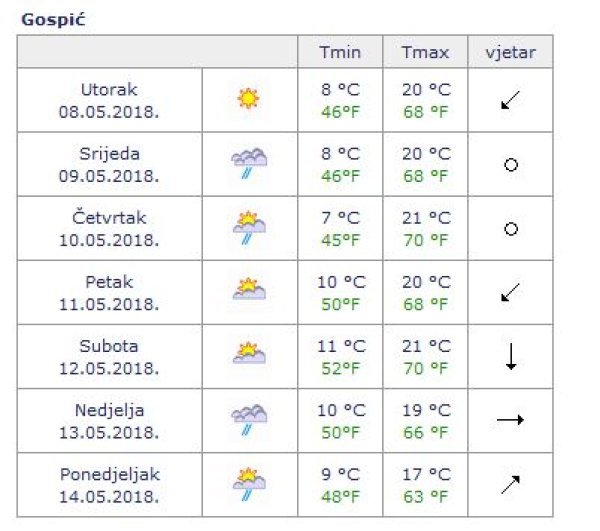600x531 pixels.
Task: Click the Tmax column header
Action: point(426,53)
